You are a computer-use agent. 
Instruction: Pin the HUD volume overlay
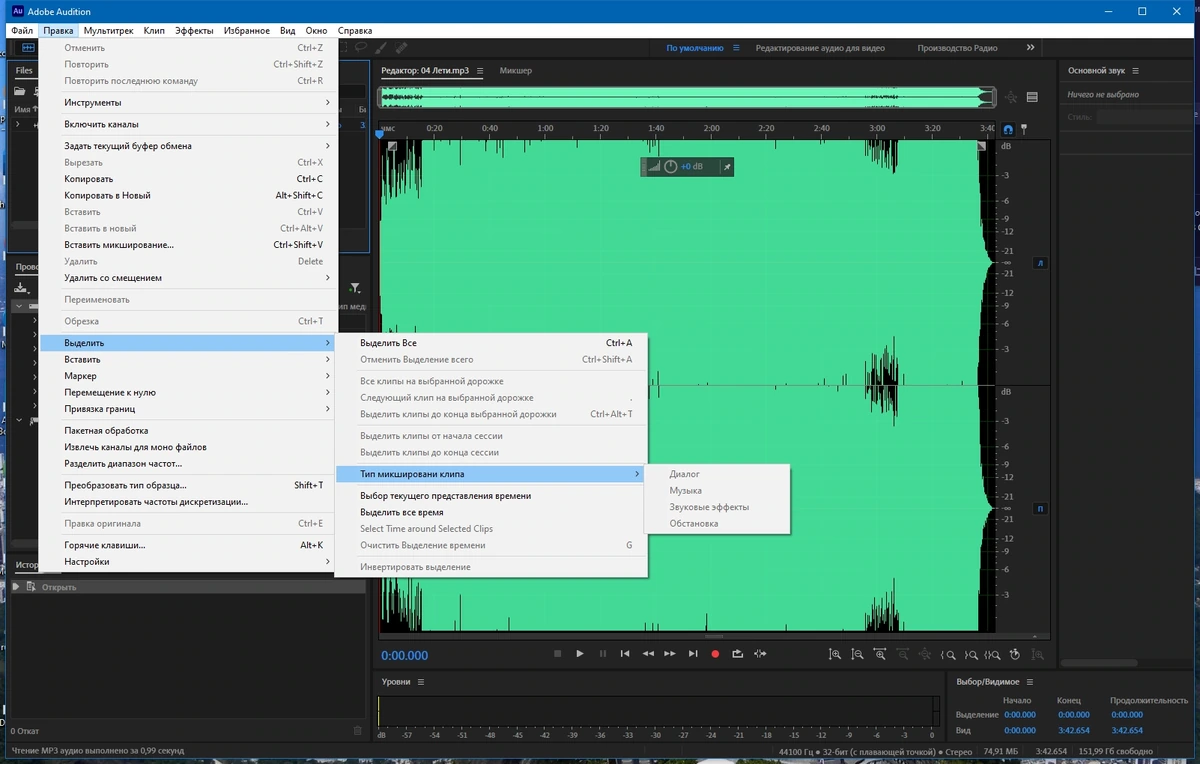click(x=727, y=167)
